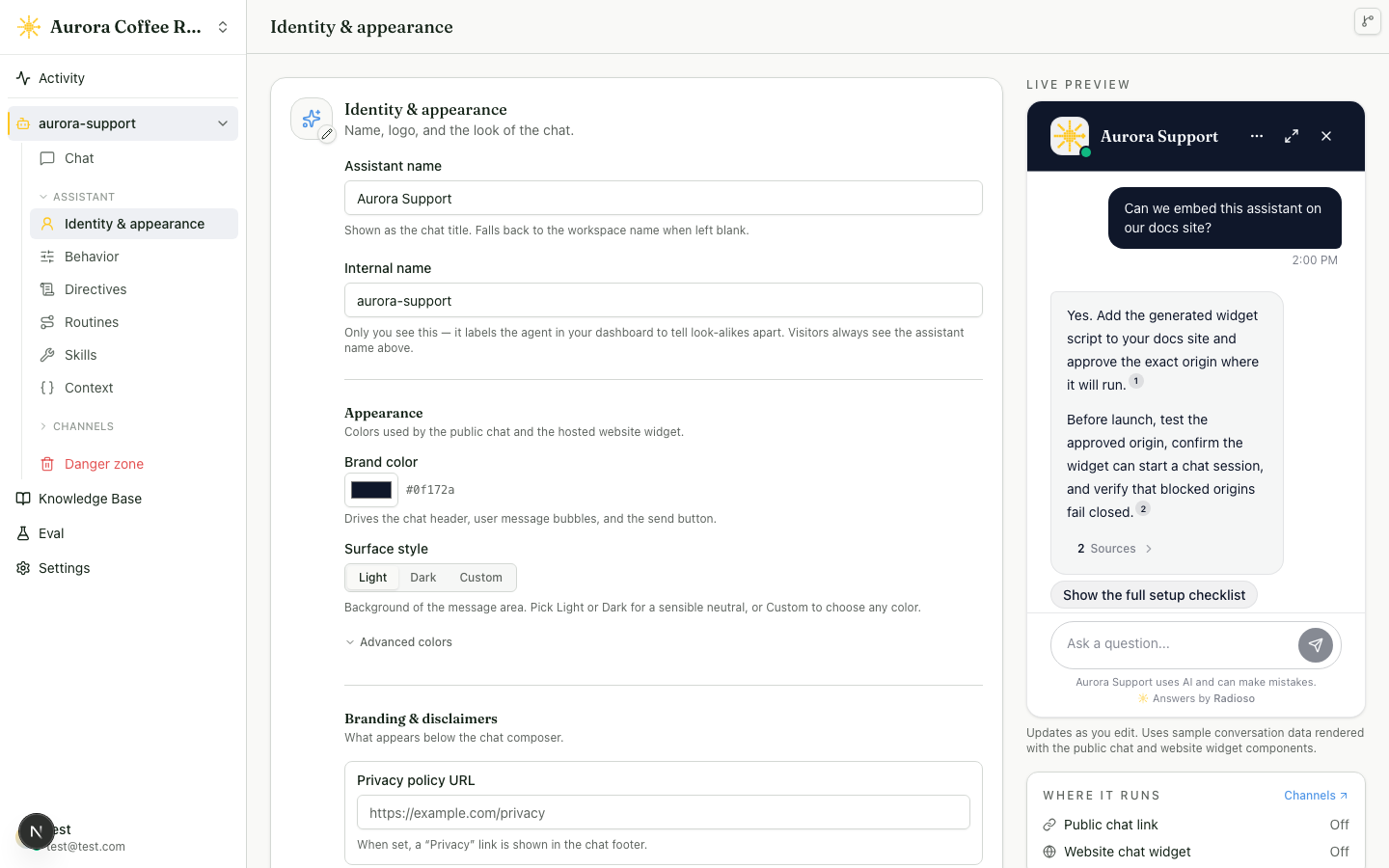Viewport: 1389px width, 868px height.
Task: Open Directives page
Action: point(134,289)
